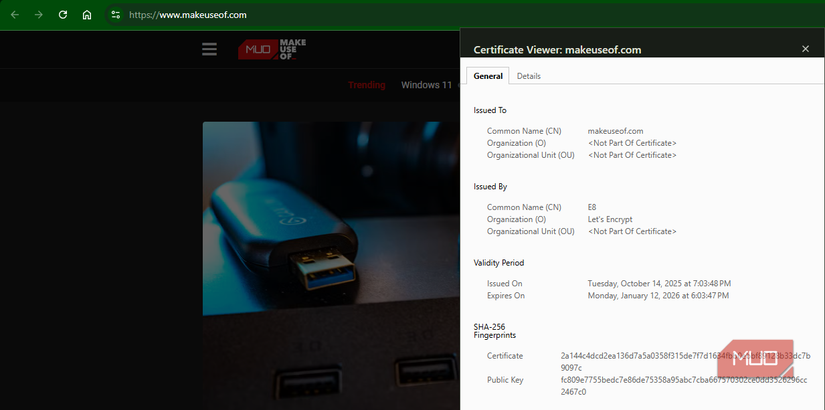Click Organization value under Issued To

(x=632, y=143)
